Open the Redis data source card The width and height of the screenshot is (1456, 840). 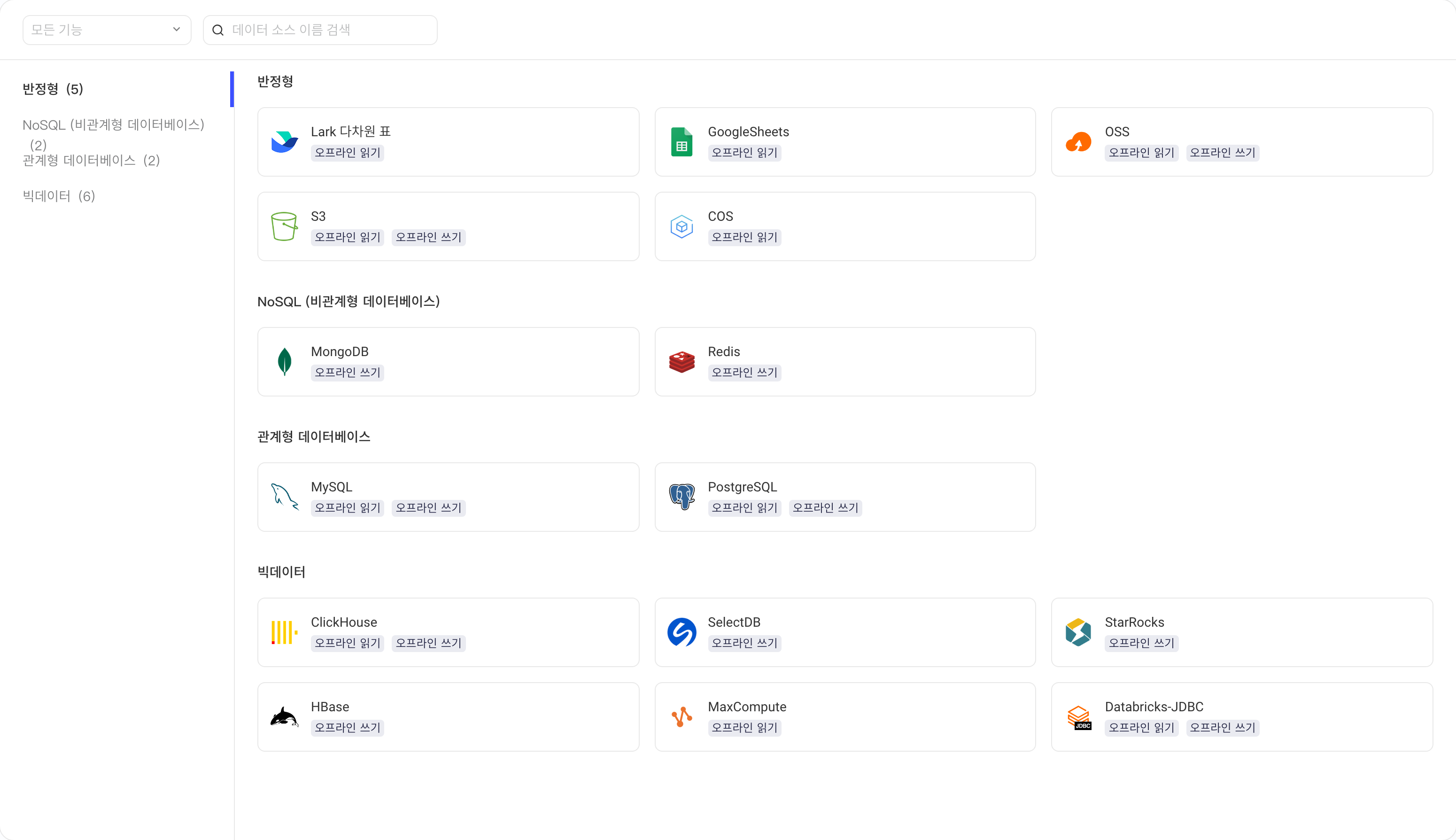(845, 362)
